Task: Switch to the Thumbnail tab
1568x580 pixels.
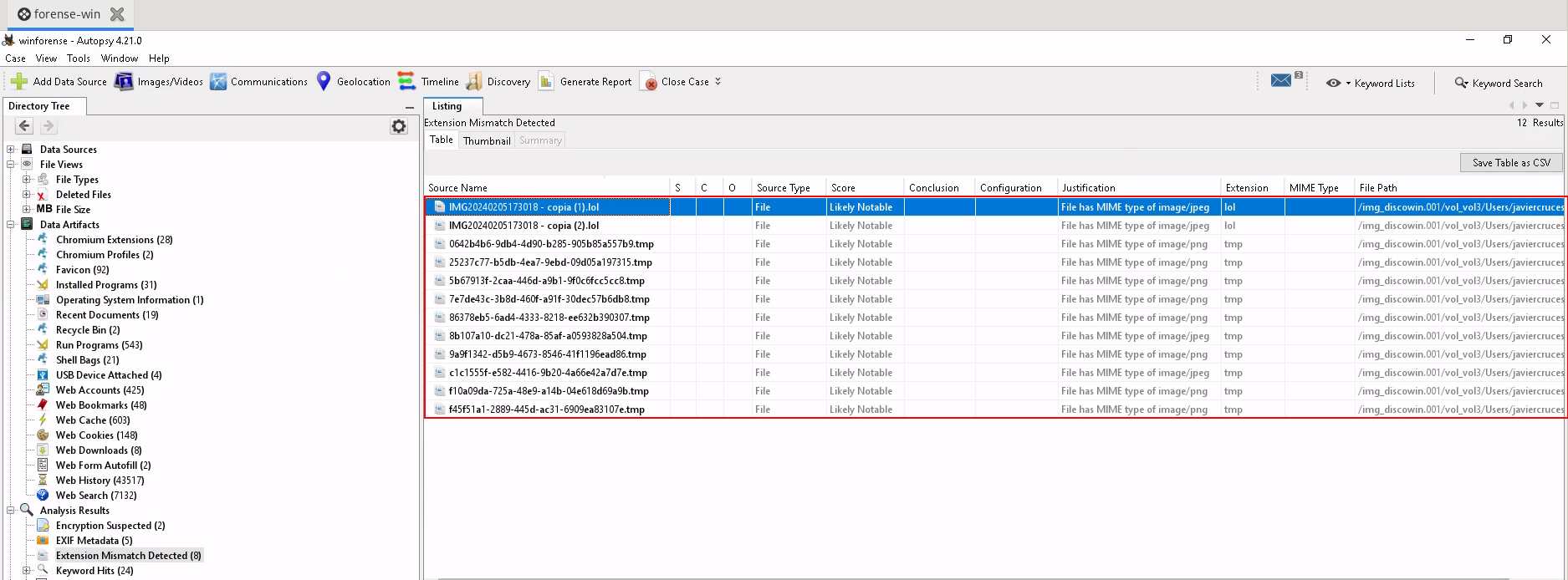Action: click(x=487, y=140)
